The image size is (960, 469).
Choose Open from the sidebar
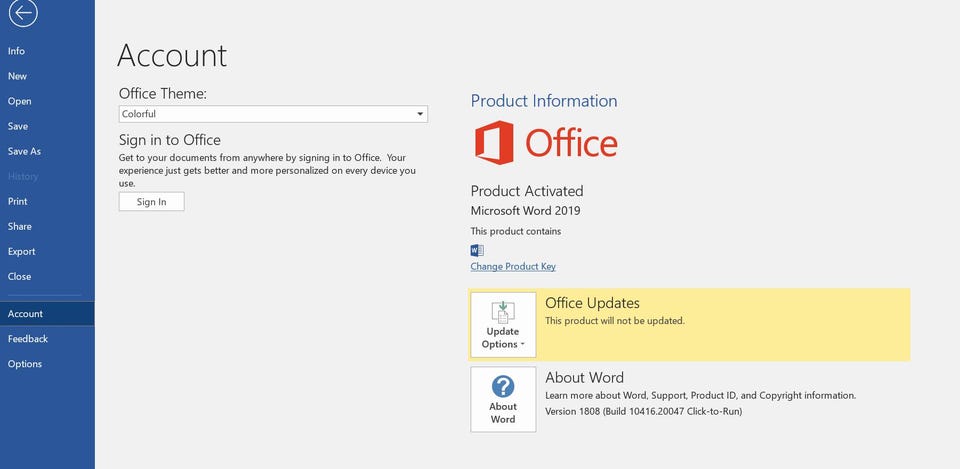tap(47, 101)
